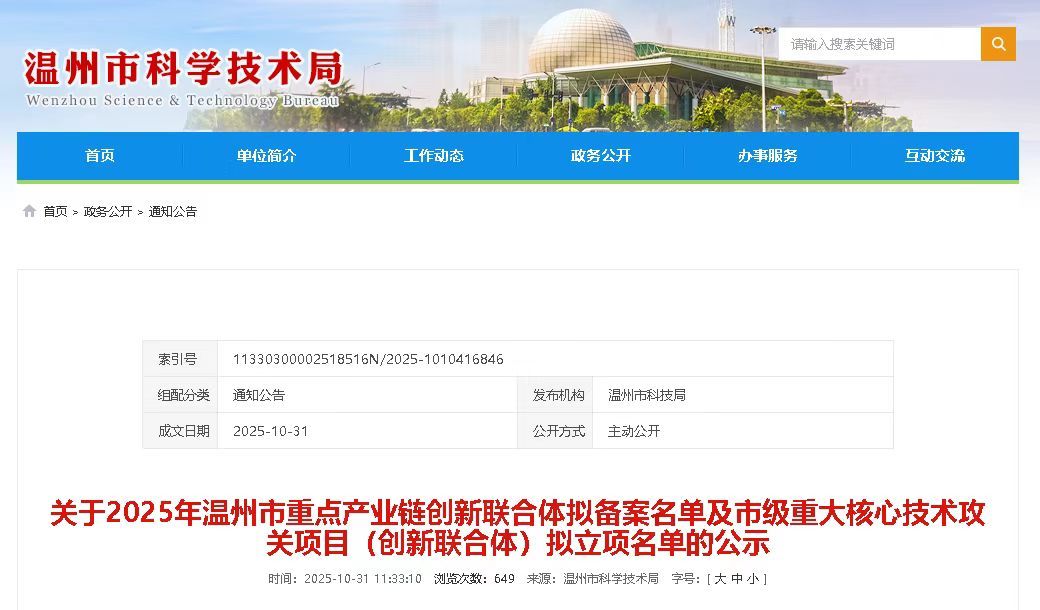Select 政务公开 in the blue navigation bar
Image resolution: width=1040 pixels, height=610 pixels.
(601, 156)
